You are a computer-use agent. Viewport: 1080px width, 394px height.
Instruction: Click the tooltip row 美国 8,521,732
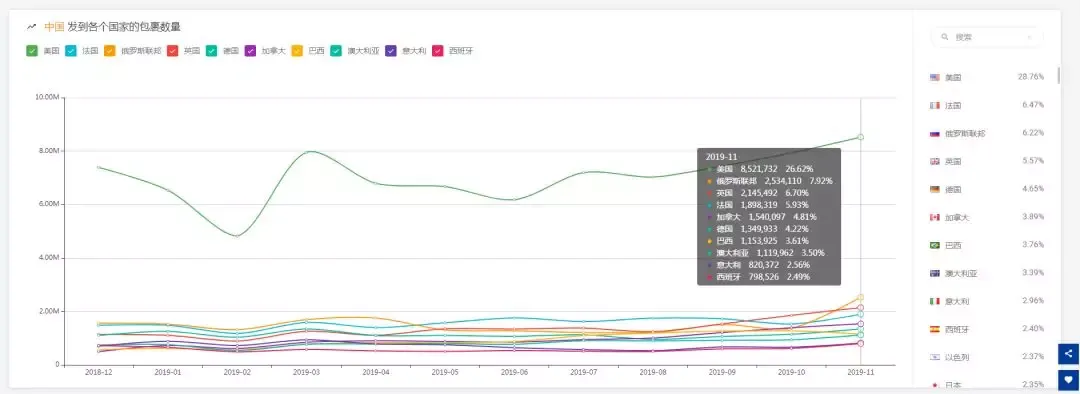pyautogui.click(x=760, y=169)
